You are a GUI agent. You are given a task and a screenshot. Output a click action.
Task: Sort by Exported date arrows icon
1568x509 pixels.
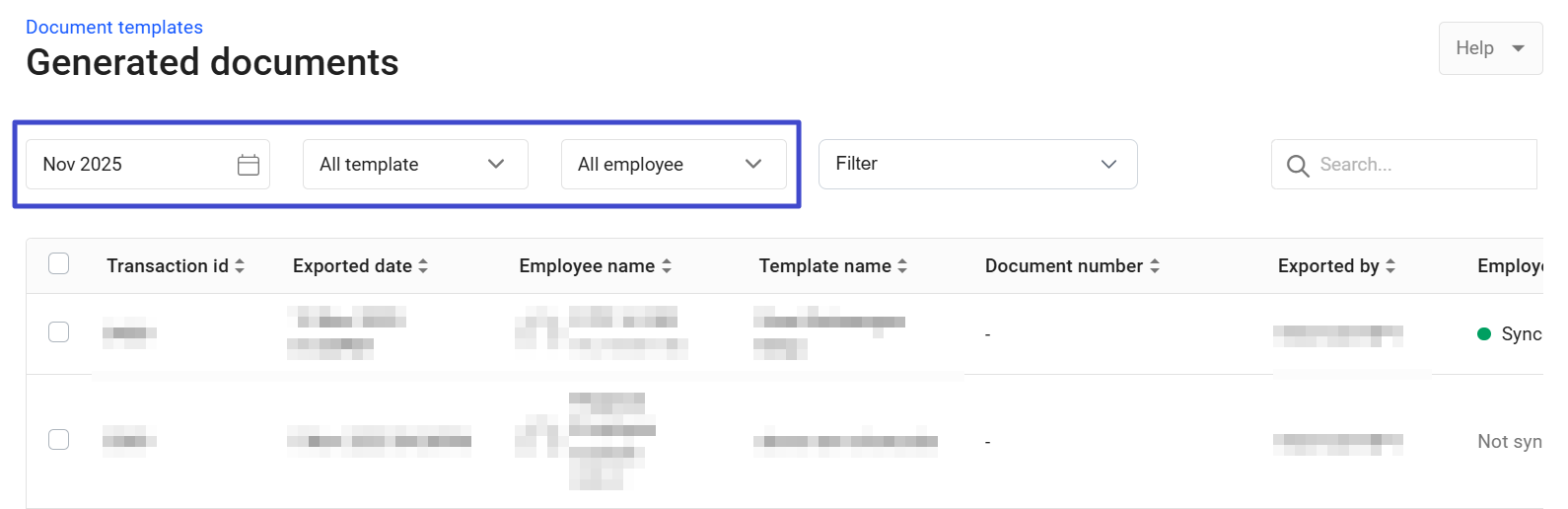tap(423, 266)
